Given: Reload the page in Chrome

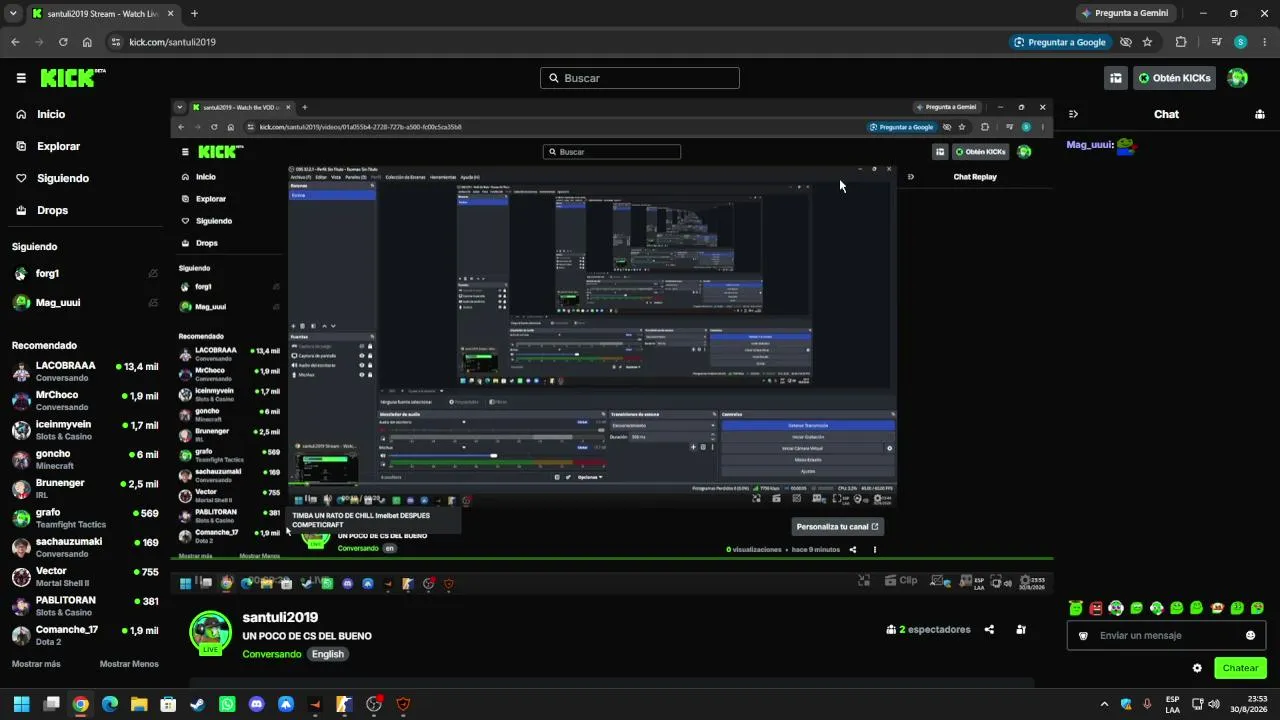Looking at the screenshot, I should (63, 42).
